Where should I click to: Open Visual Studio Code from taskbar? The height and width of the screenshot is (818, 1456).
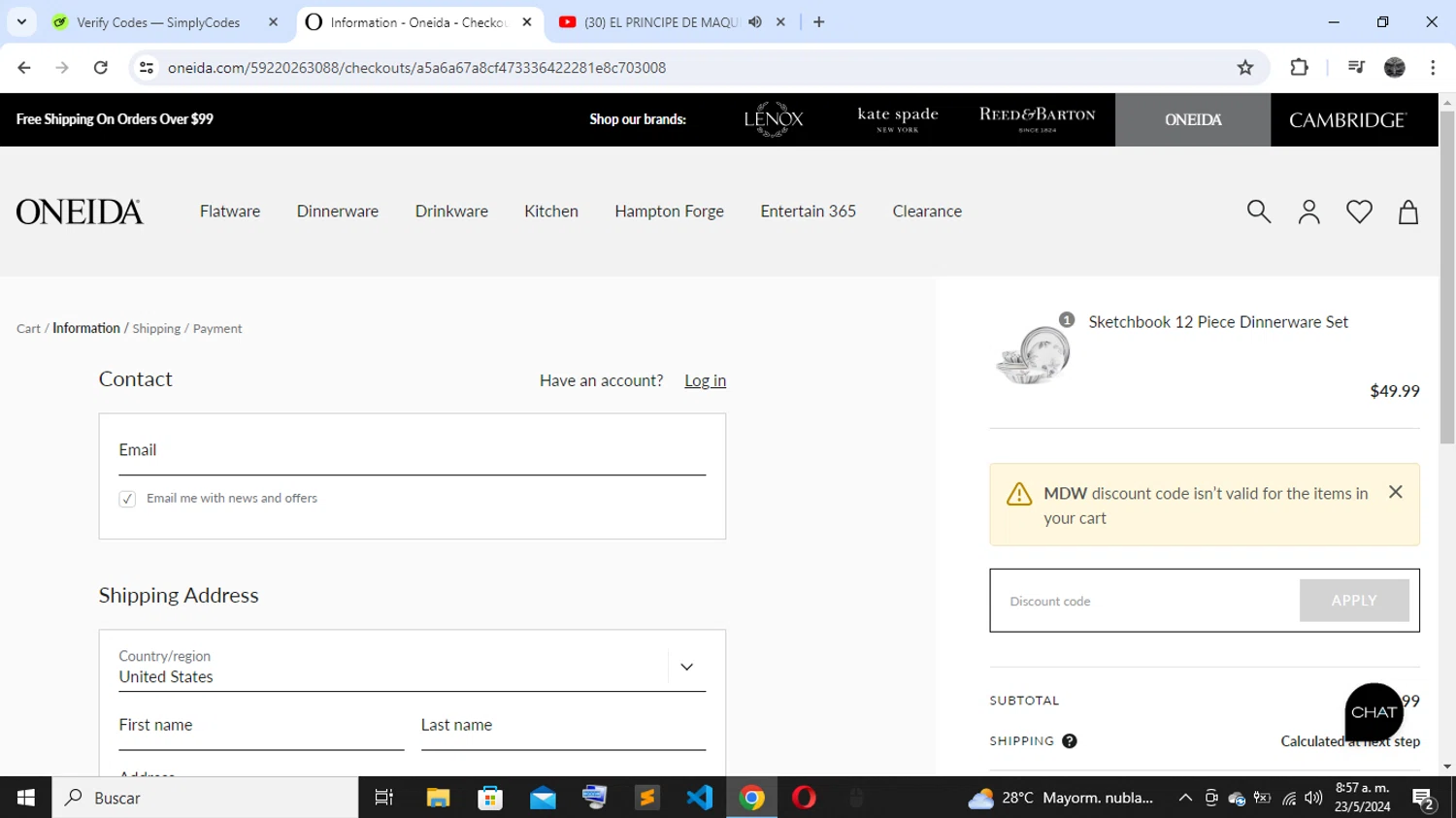pos(700,798)
